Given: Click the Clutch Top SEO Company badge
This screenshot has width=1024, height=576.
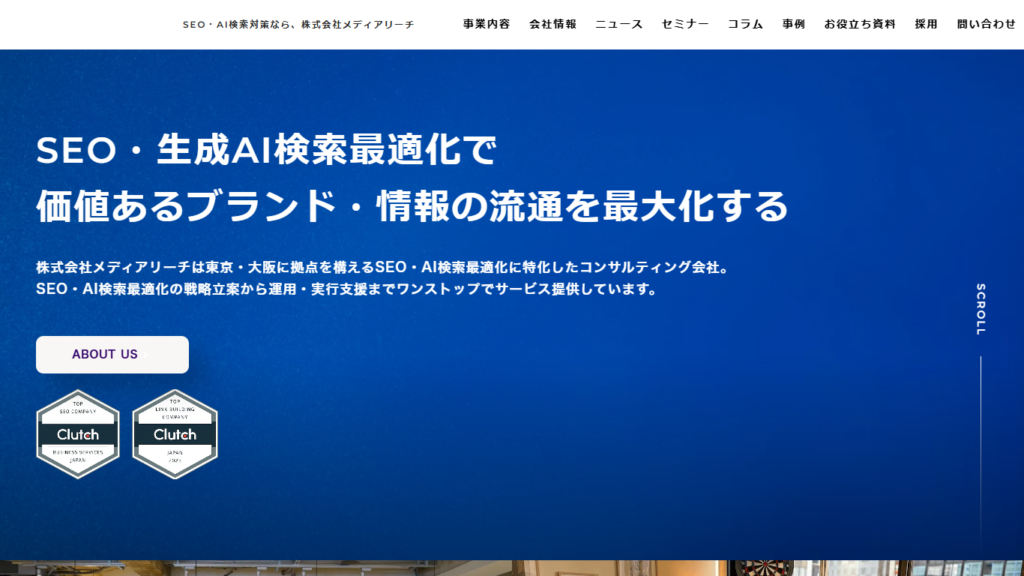Looking at the screenshot, I should (78, 434).
